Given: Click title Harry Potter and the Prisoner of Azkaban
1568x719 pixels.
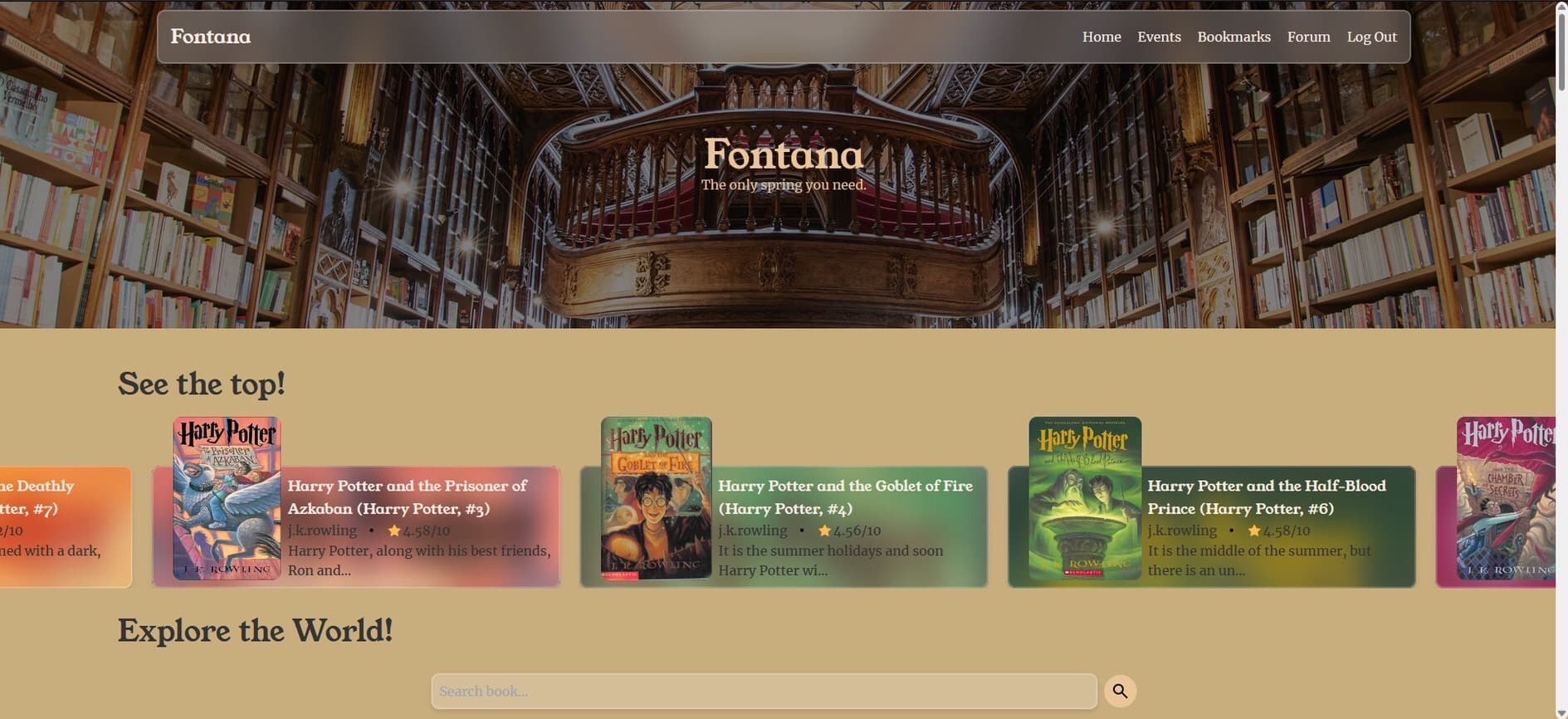Looking at the screenshot, I should (408, 496).
